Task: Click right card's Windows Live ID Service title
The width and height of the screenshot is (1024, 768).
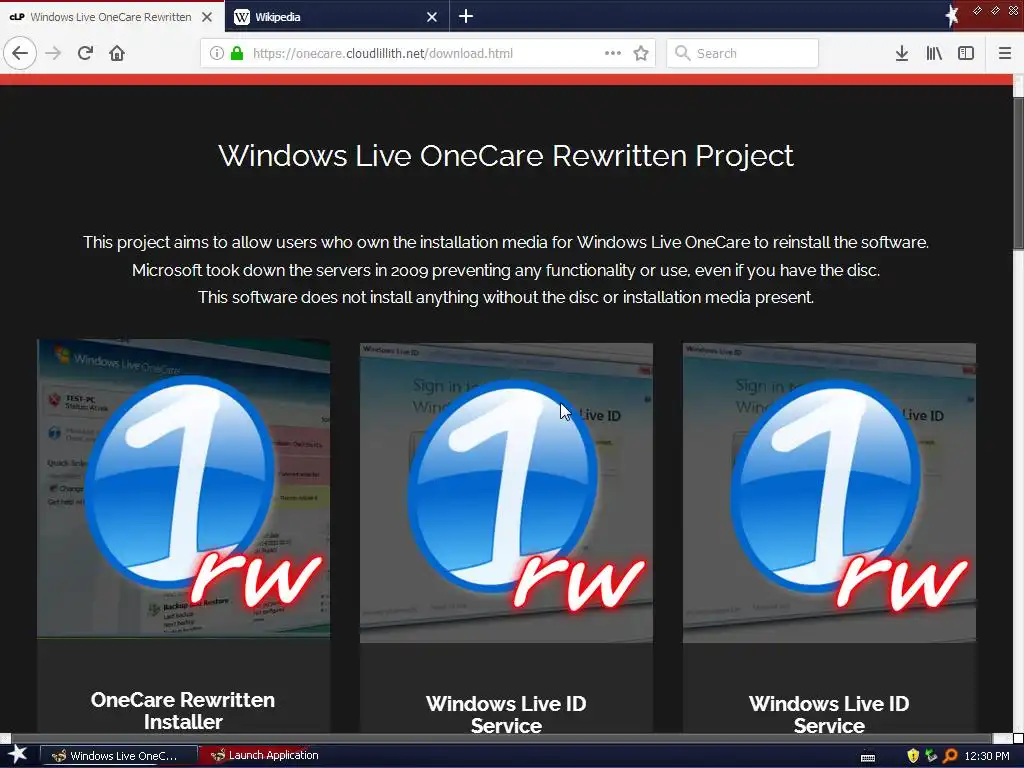Action: click(829, 714)
